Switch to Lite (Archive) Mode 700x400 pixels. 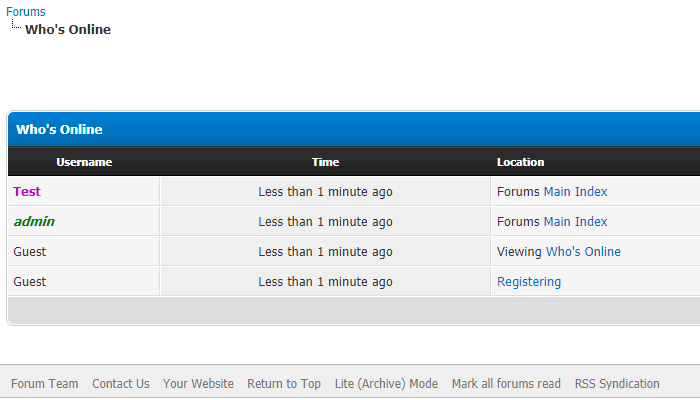(x=386, y=384)
